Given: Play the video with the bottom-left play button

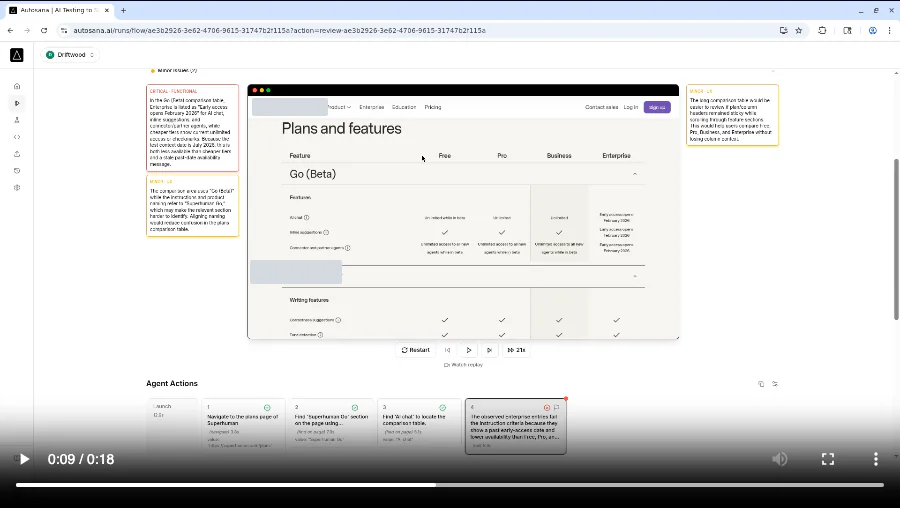Looking at the screenshot, I should pos(25,459).
